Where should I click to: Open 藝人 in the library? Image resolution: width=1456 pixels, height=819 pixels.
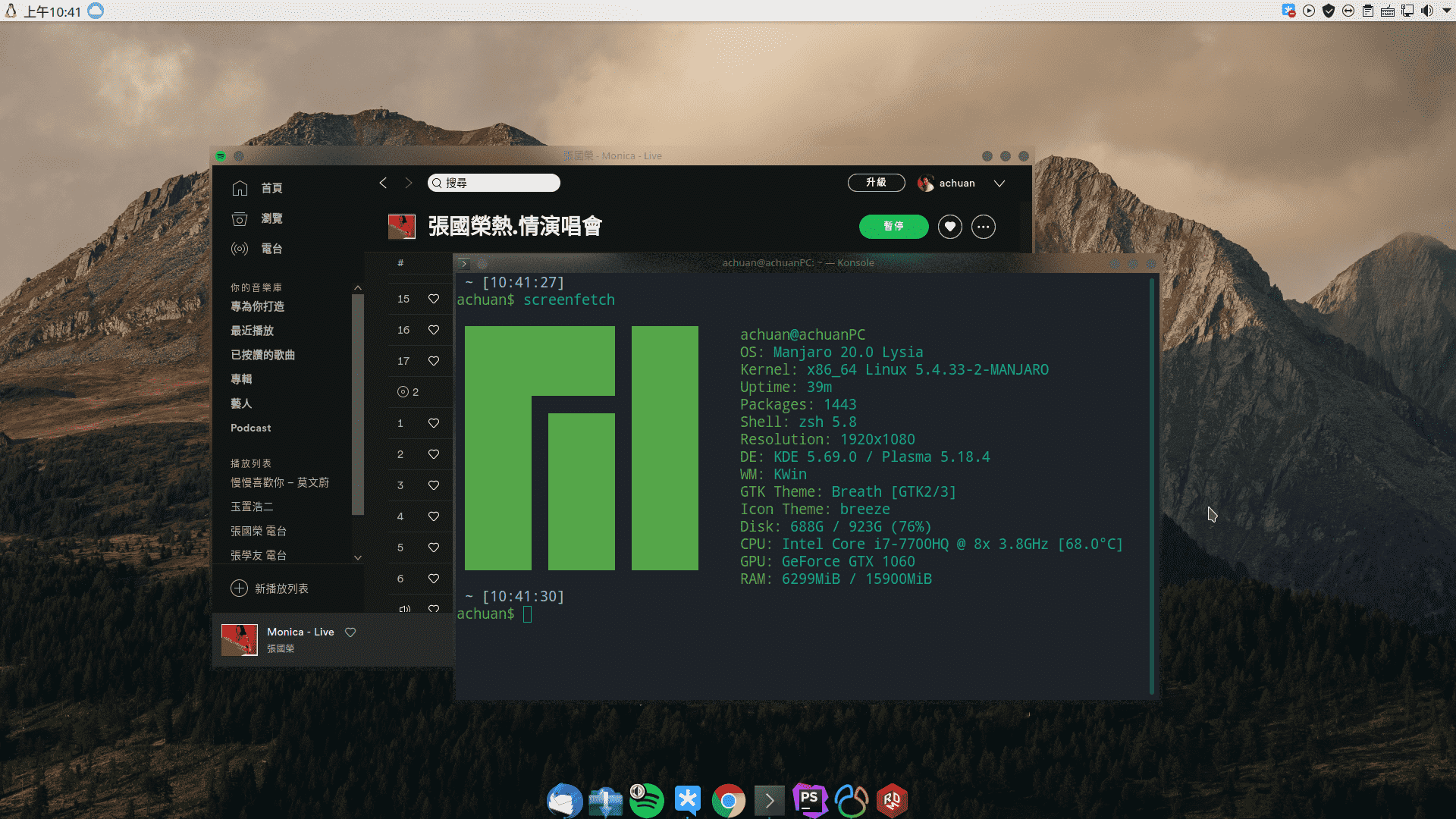(241, 403)
